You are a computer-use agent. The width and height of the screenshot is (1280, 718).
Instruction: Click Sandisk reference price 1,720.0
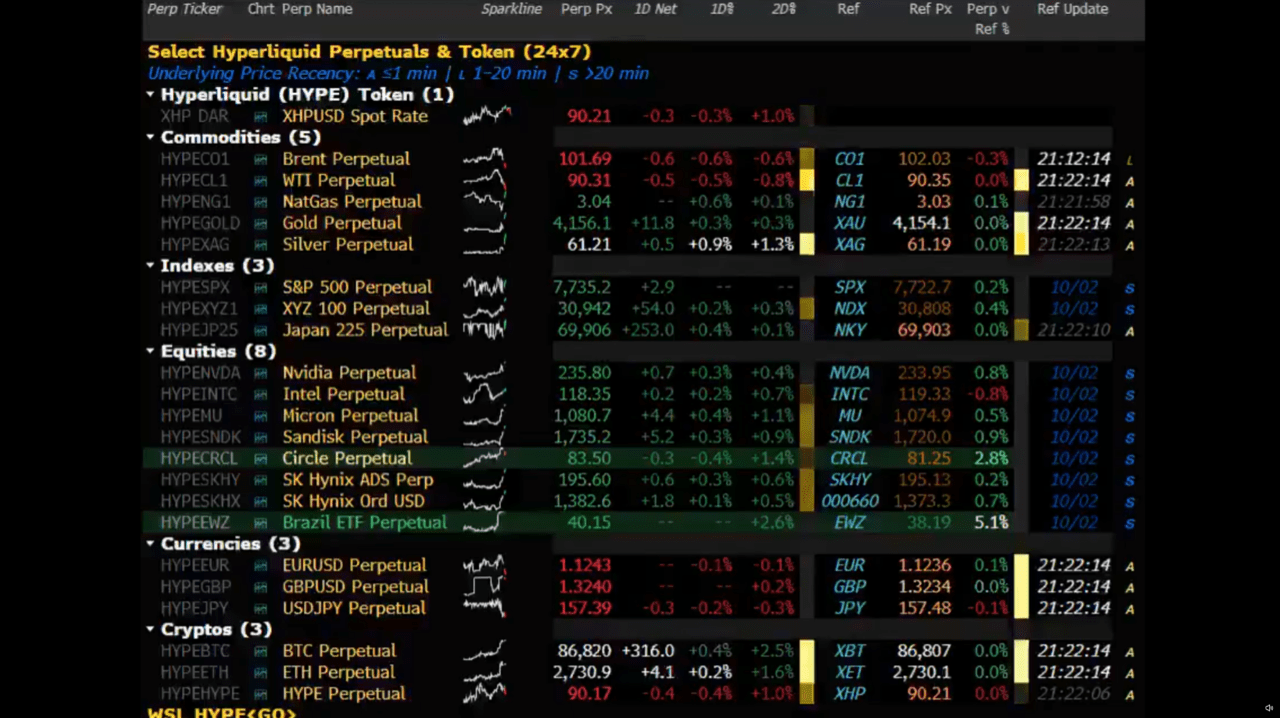click(x=922, y=437)
